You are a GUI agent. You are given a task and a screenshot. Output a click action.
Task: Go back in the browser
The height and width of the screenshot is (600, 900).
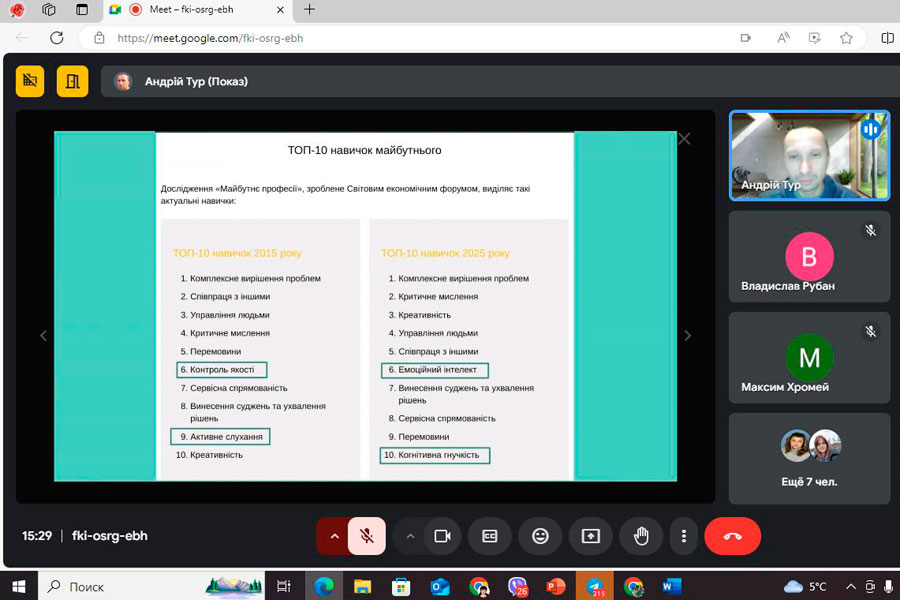pyautogui.click(x=22, y=38)
